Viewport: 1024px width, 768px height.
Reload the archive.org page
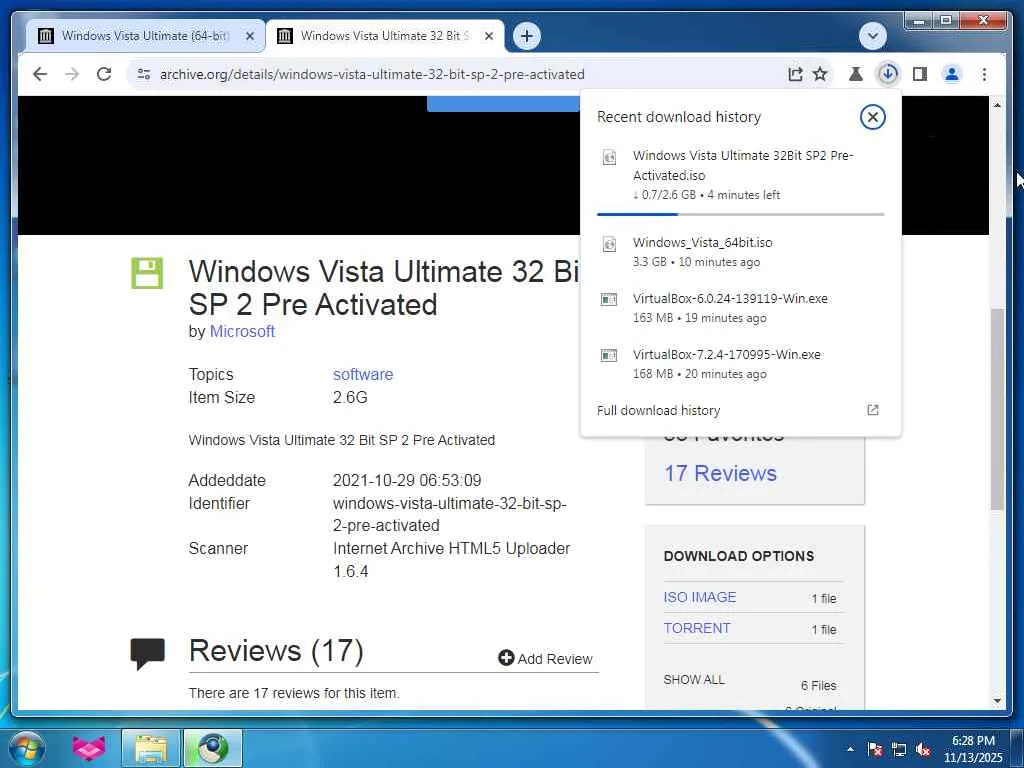104,74
